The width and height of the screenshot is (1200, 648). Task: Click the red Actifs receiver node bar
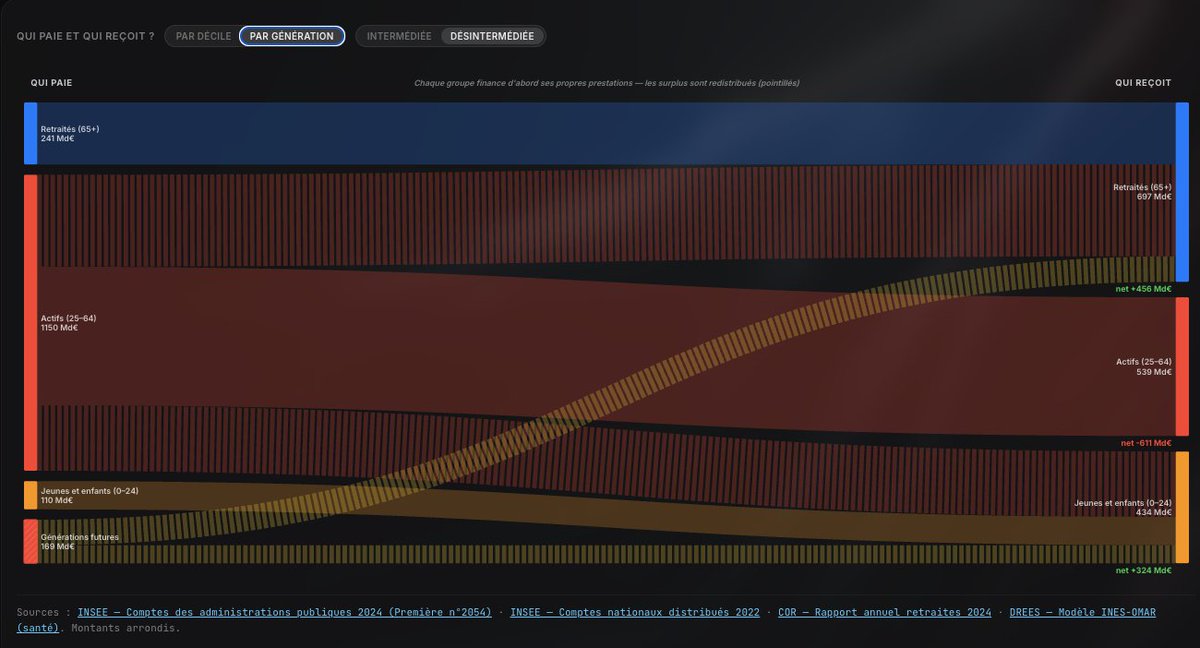[x=1182, y=366]
